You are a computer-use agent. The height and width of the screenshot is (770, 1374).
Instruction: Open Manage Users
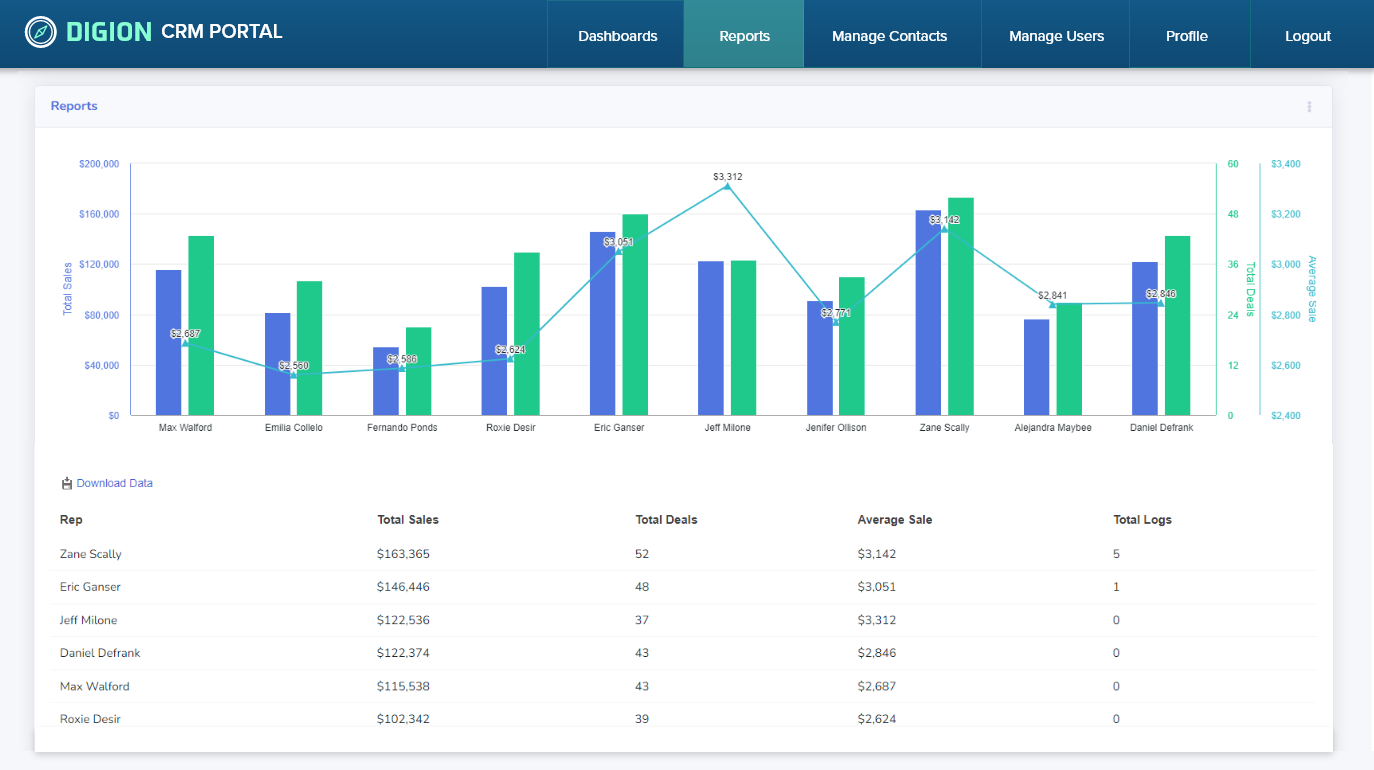(1056, 34)
